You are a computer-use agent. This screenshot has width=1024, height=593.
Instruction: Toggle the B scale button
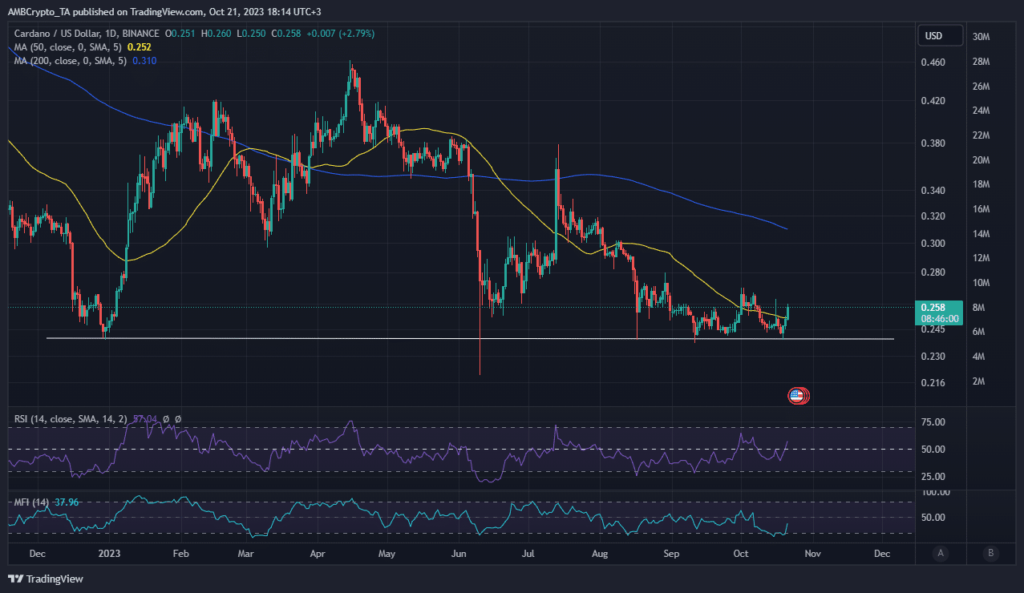coord(989,552)
